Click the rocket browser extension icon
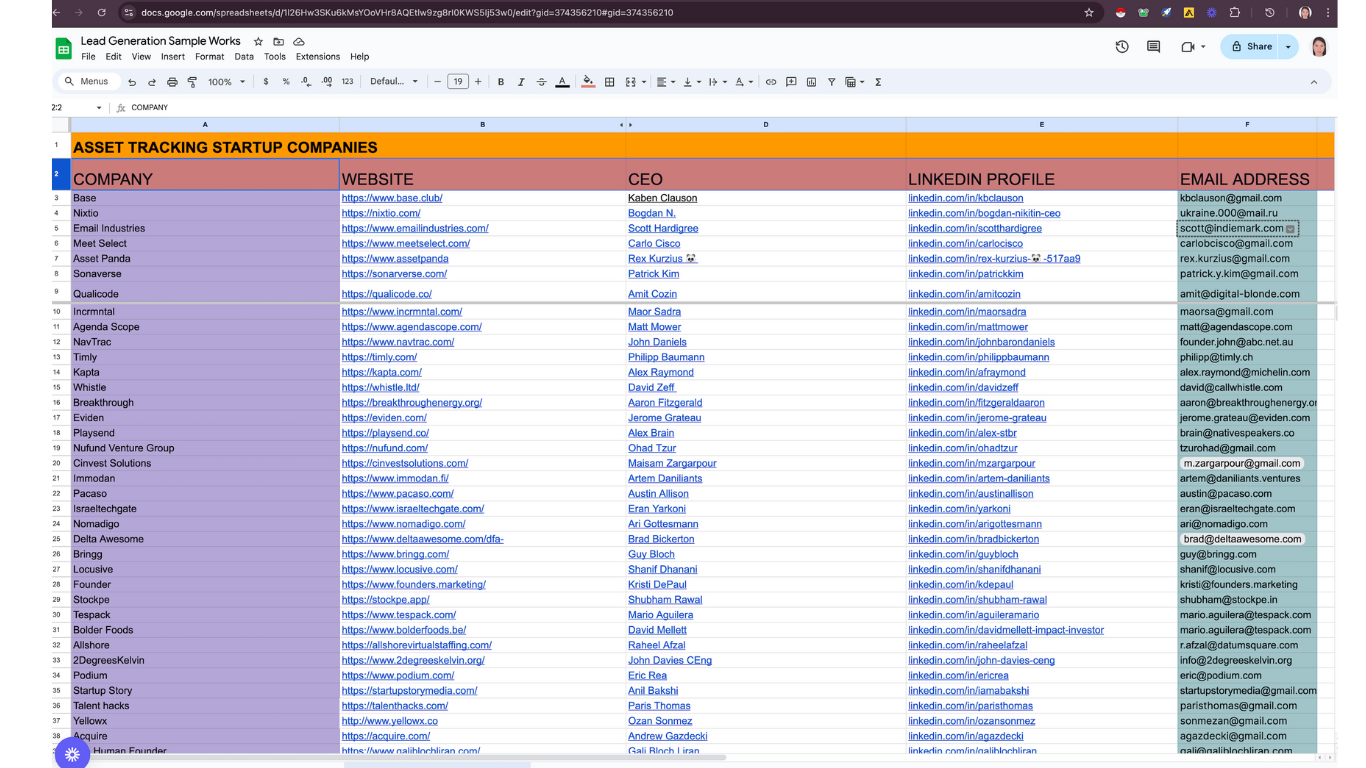The image size is (1366, 768). pyautogui.click(x=1166, y=12)
